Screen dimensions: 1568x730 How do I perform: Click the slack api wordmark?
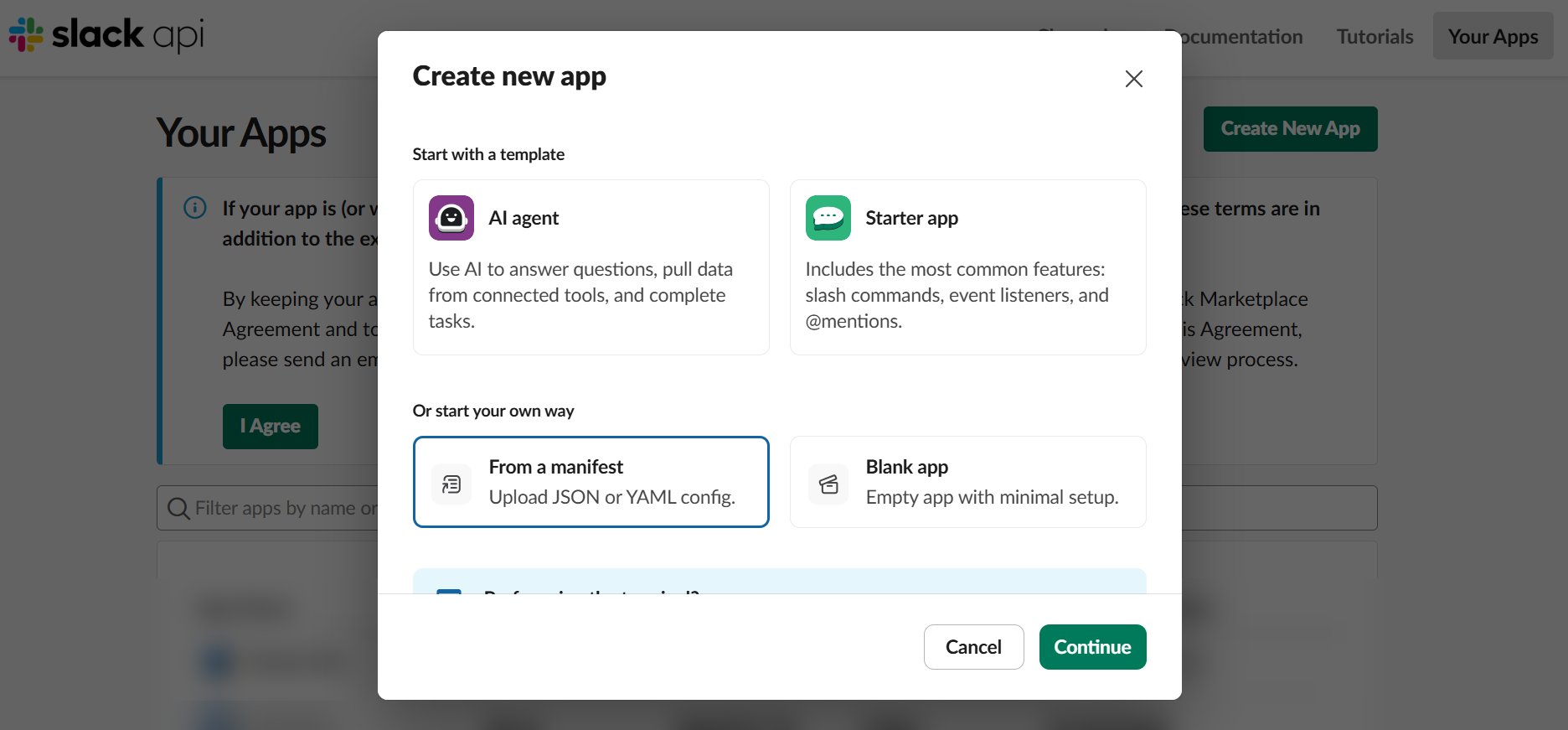[128, 35]
